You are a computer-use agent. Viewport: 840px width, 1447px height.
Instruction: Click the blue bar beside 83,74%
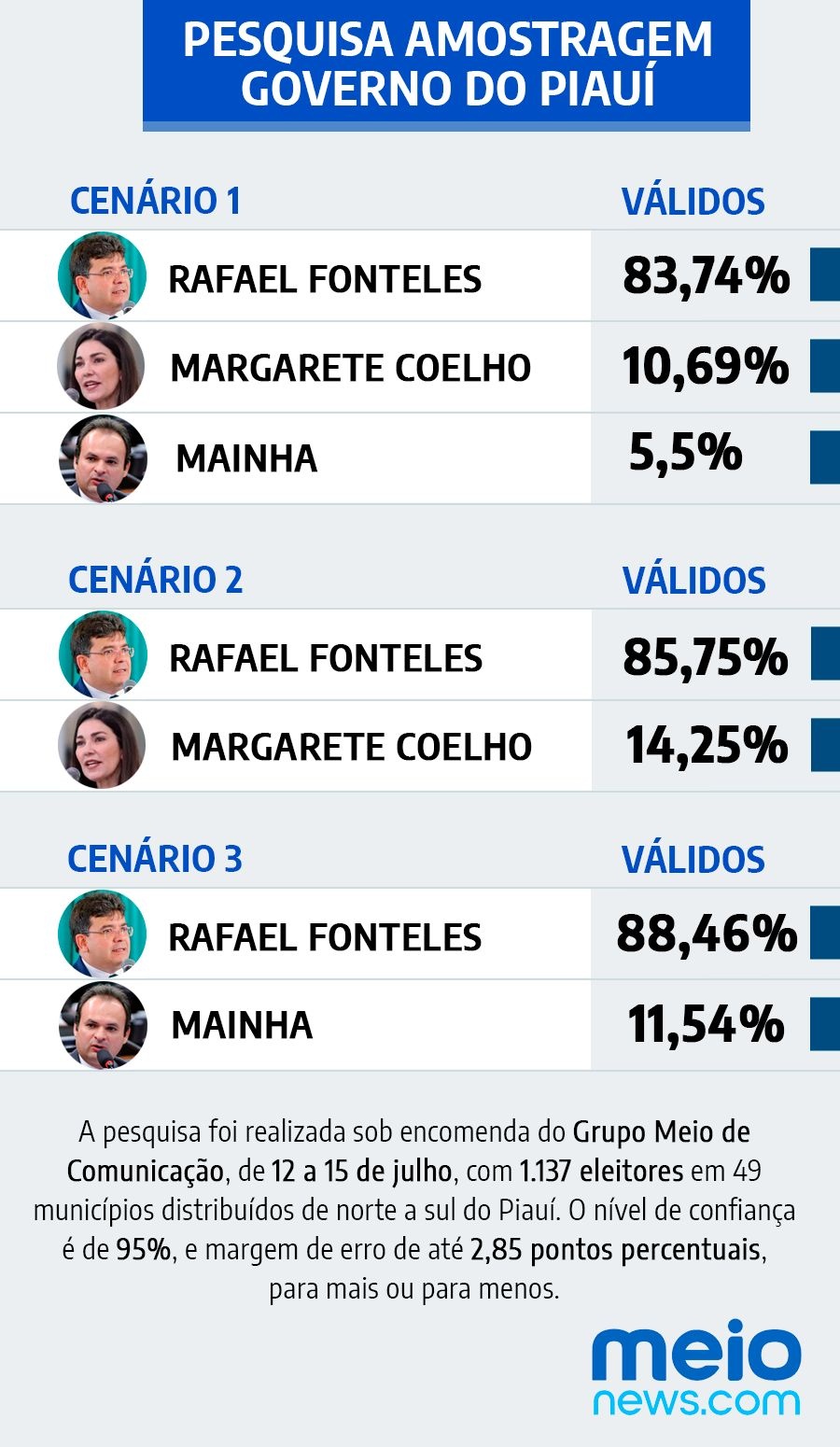(824, 275)
